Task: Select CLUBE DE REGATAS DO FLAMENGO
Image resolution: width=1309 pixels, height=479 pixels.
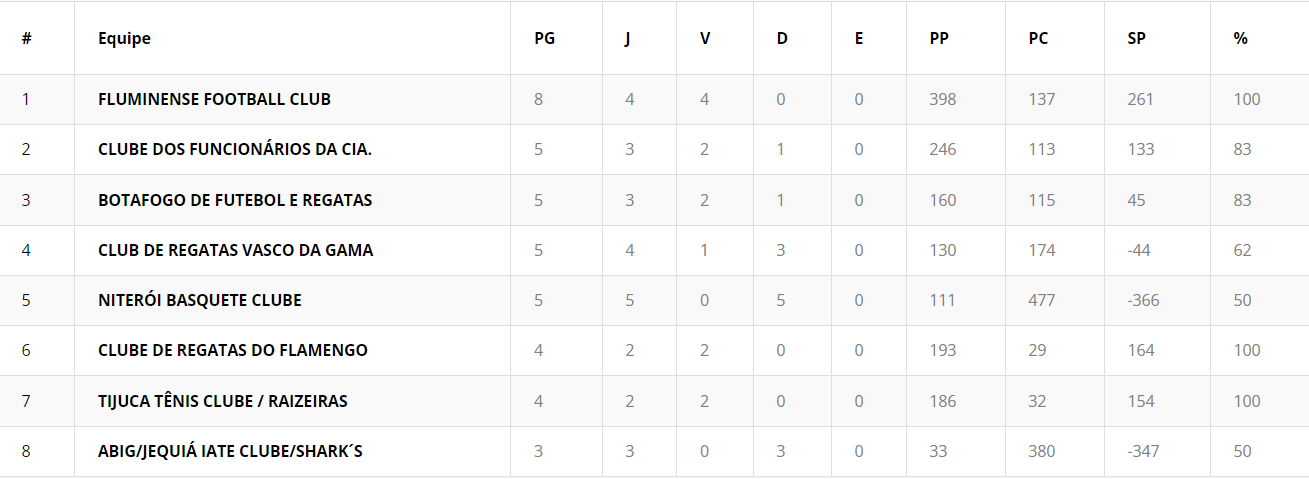Action: point(233,350)
